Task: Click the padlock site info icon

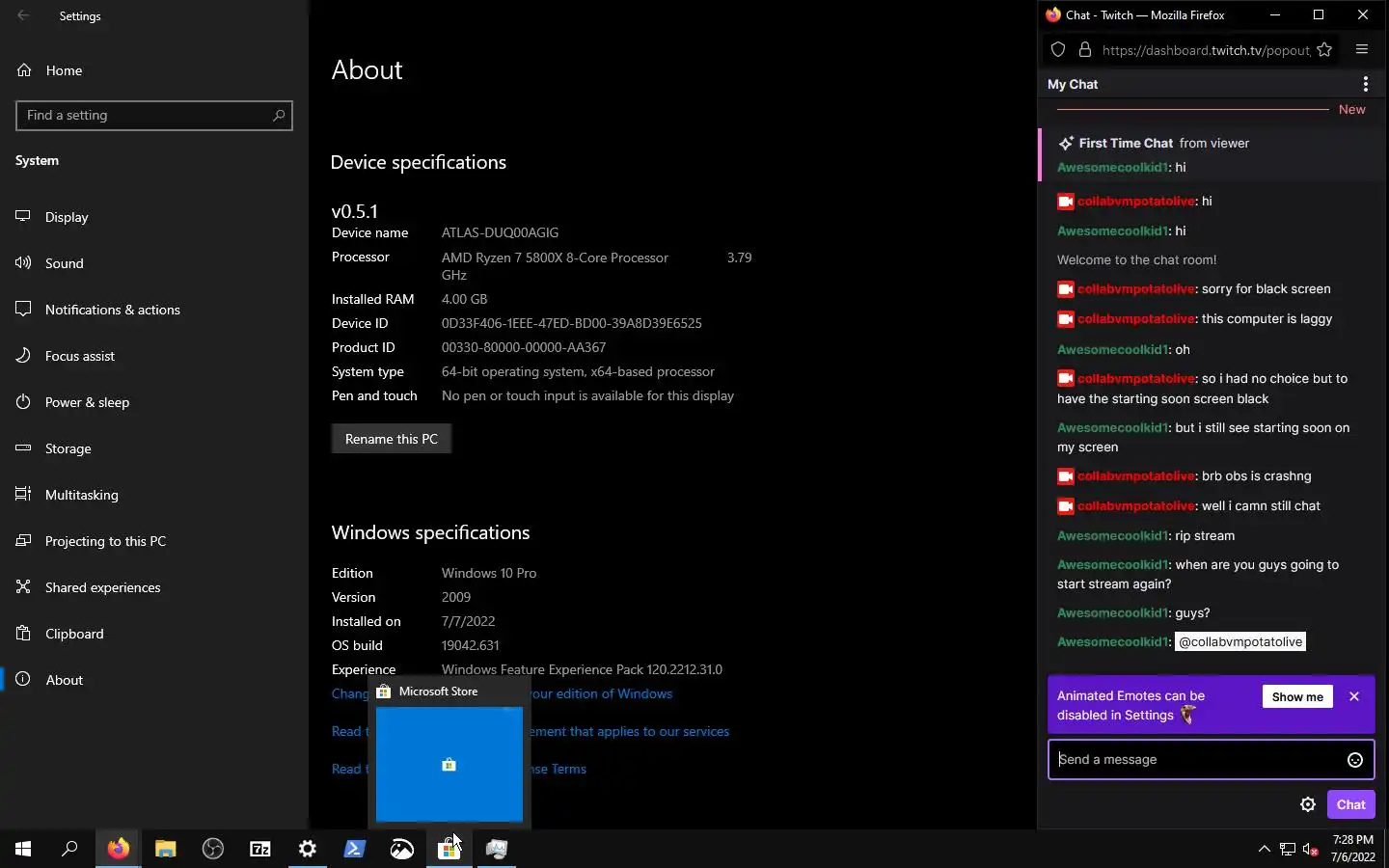Action: (x=1085, y=50)
